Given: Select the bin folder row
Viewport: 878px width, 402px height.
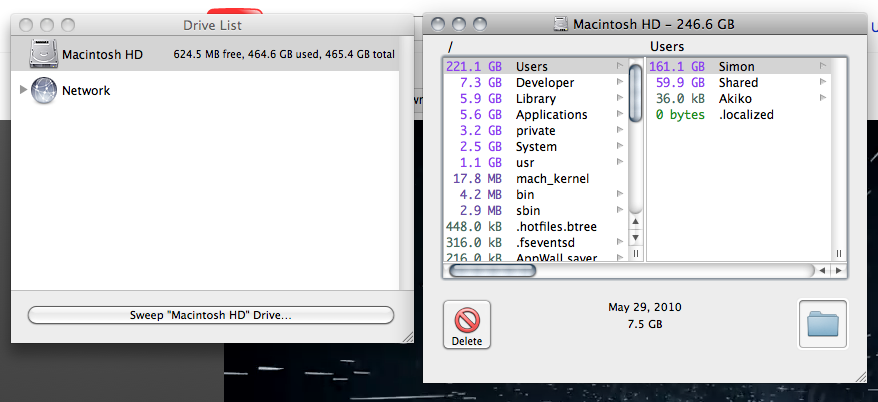Looking at the screenshot, I should (536, 195).
